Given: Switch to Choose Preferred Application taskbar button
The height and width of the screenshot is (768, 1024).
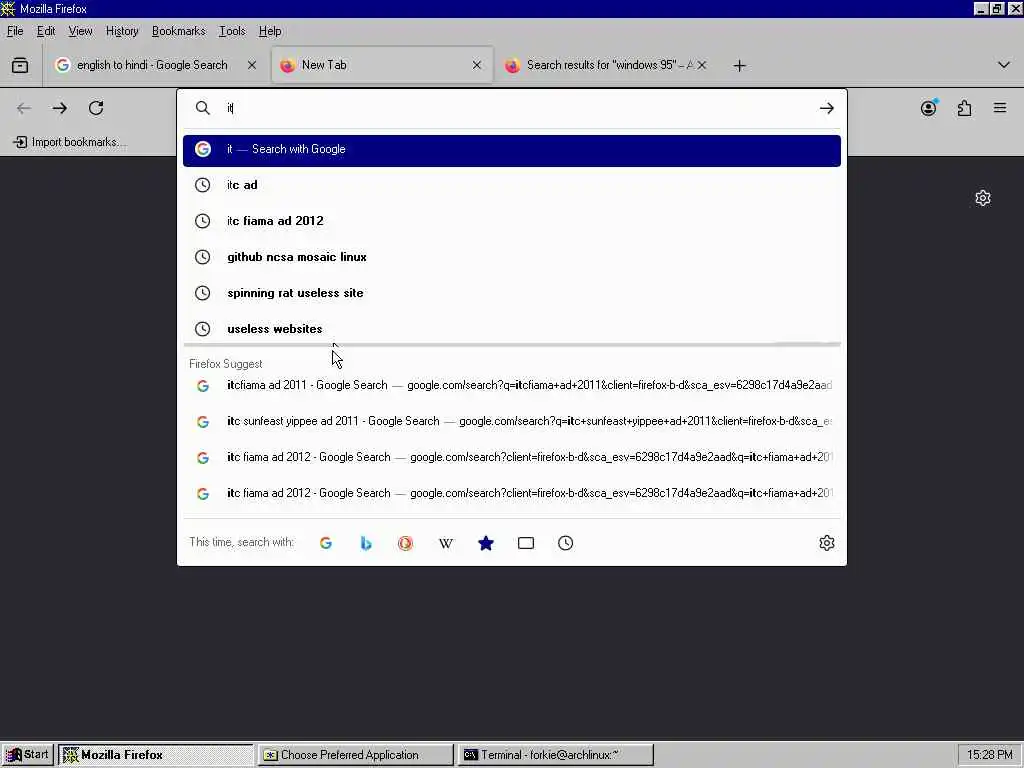Looking at the screenshot, I should (x=355, y=755).
